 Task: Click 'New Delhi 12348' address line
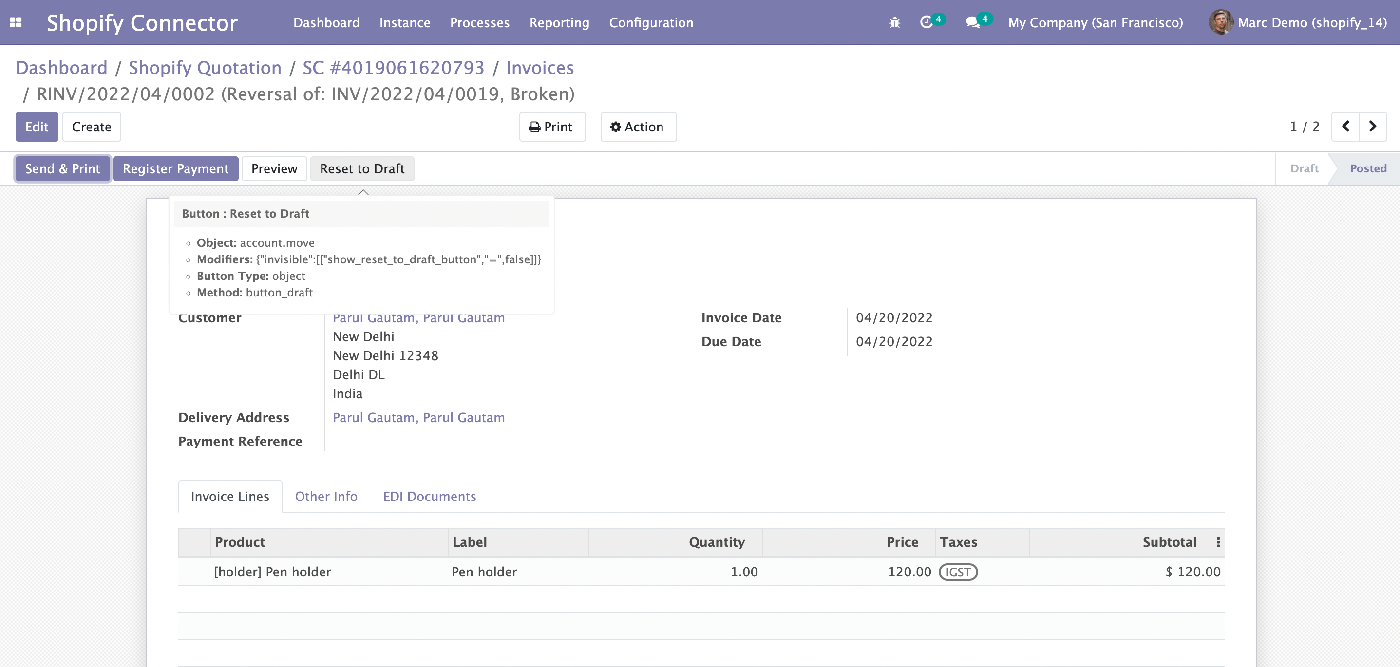pos(385,356)
